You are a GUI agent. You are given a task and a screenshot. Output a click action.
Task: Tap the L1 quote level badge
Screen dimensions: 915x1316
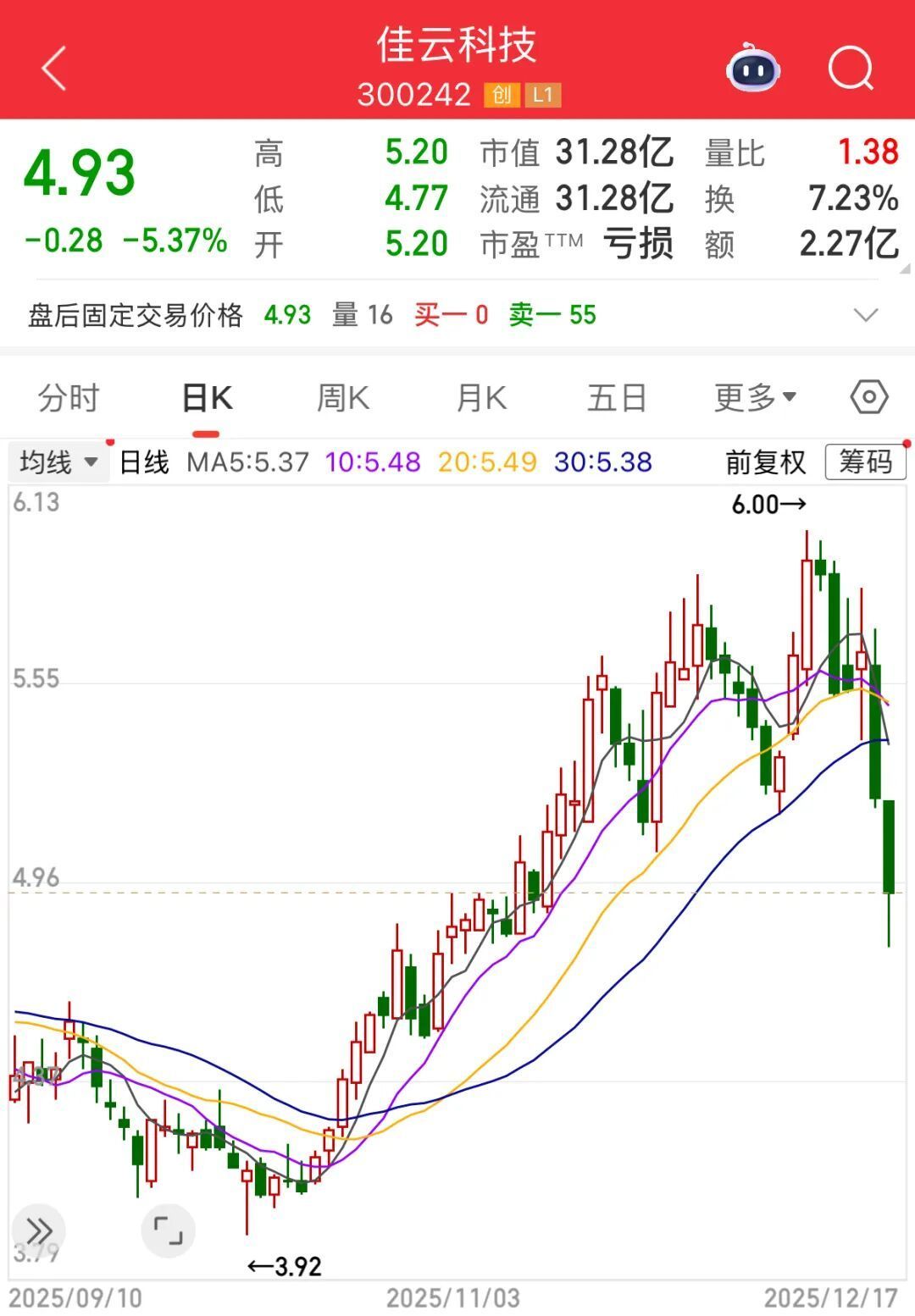(542, 95)
